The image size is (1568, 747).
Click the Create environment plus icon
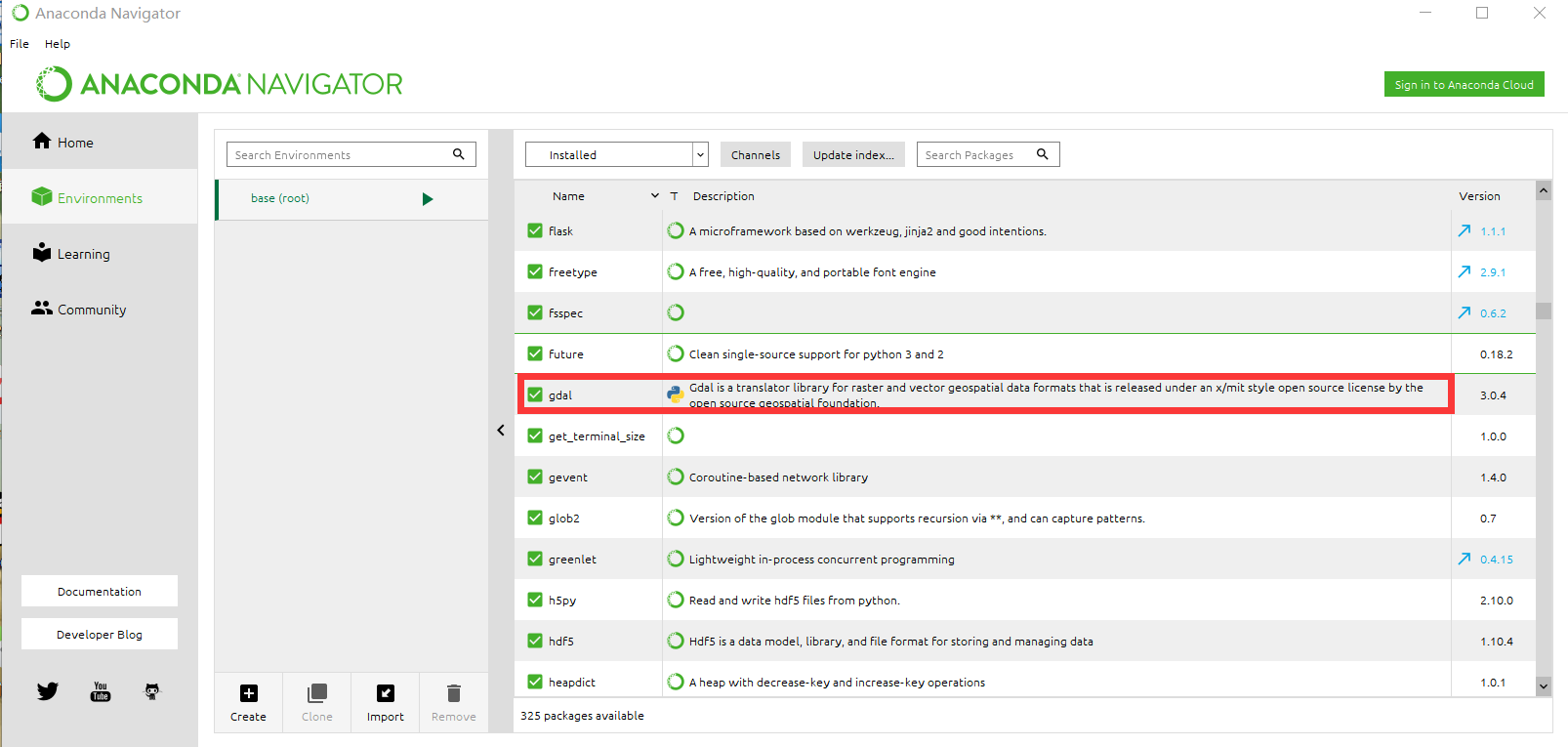[249, 693]
